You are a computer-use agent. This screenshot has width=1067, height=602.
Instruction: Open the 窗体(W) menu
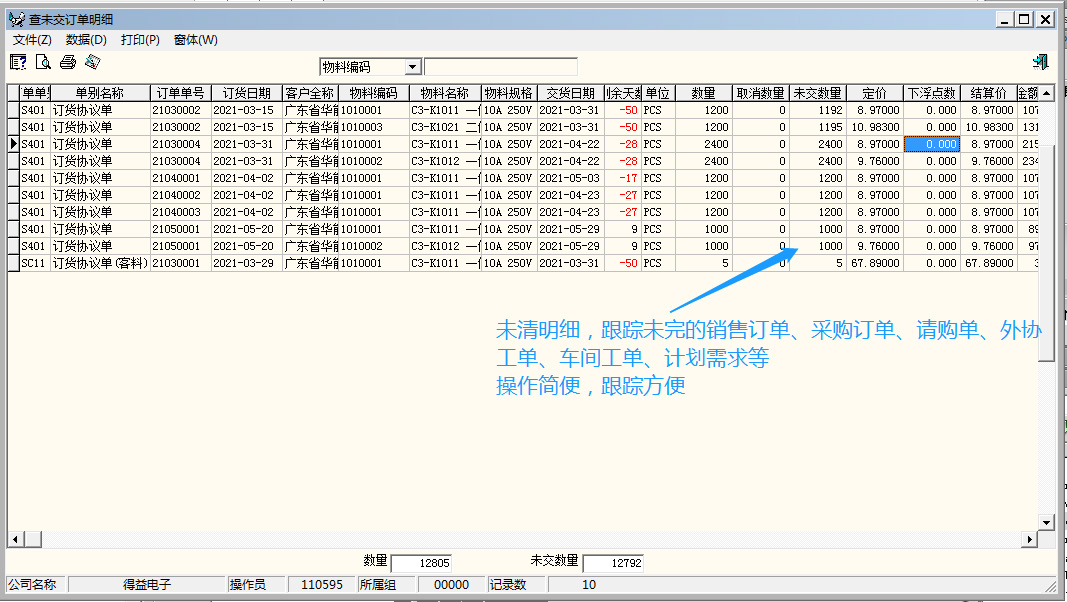(195, 40)
